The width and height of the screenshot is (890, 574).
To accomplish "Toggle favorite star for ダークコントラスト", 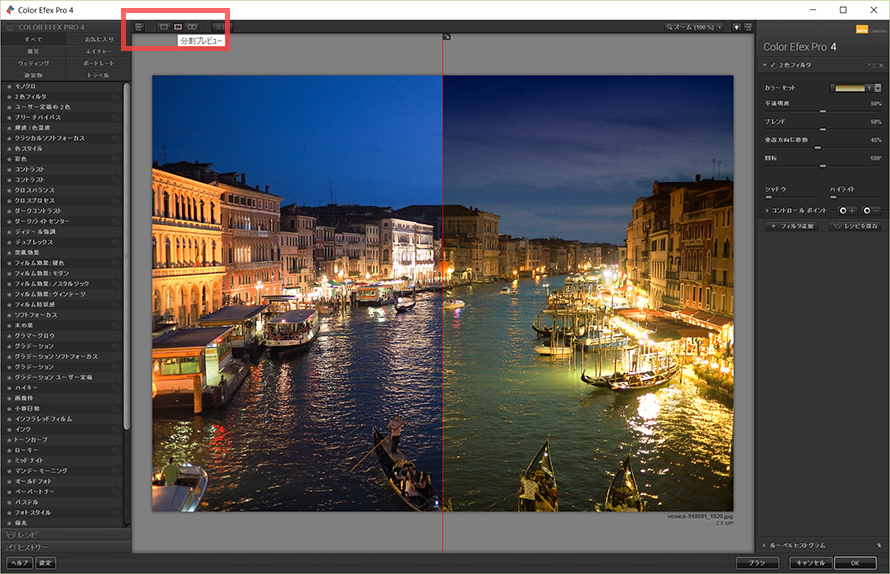I will [9, 211].
